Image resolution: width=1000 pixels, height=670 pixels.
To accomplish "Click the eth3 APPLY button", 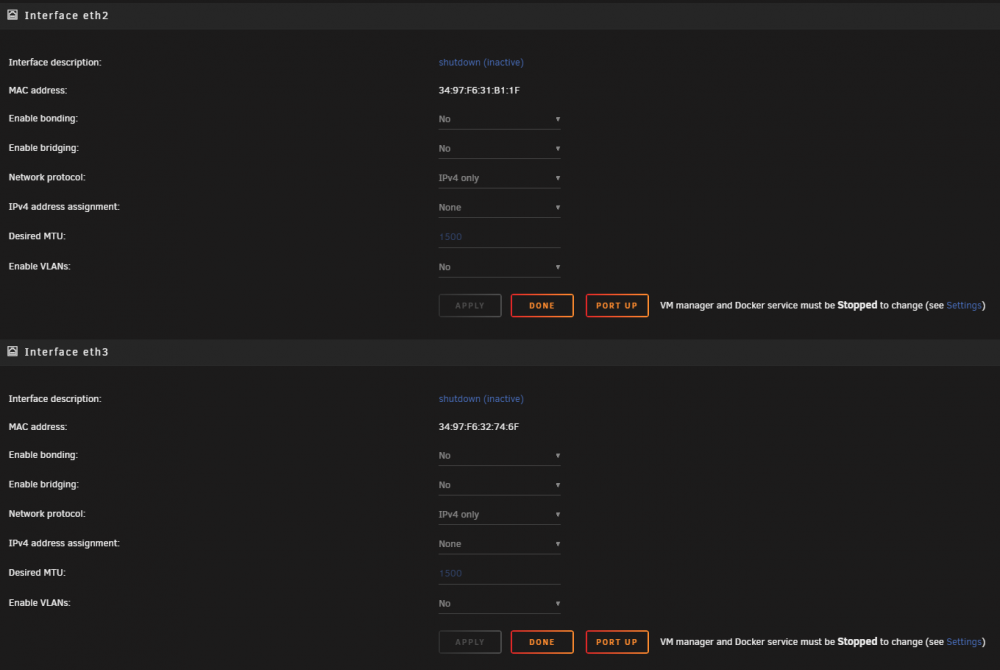I will pyautogui.click(x=470, y=642).
